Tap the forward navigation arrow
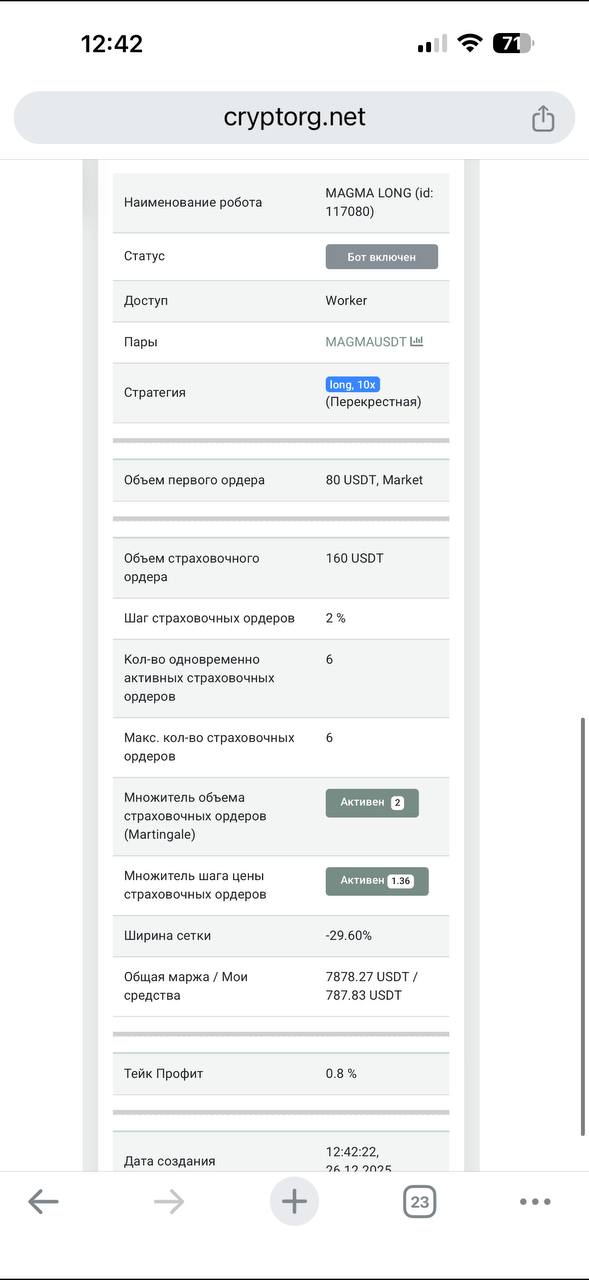589x1280 pixels. (x=169, y=1201)
